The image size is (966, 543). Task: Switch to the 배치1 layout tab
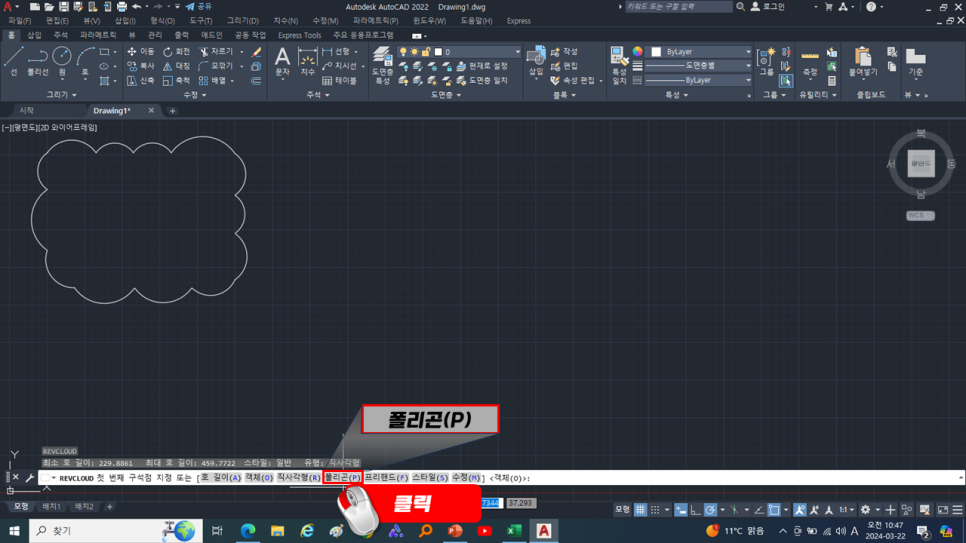51,506
